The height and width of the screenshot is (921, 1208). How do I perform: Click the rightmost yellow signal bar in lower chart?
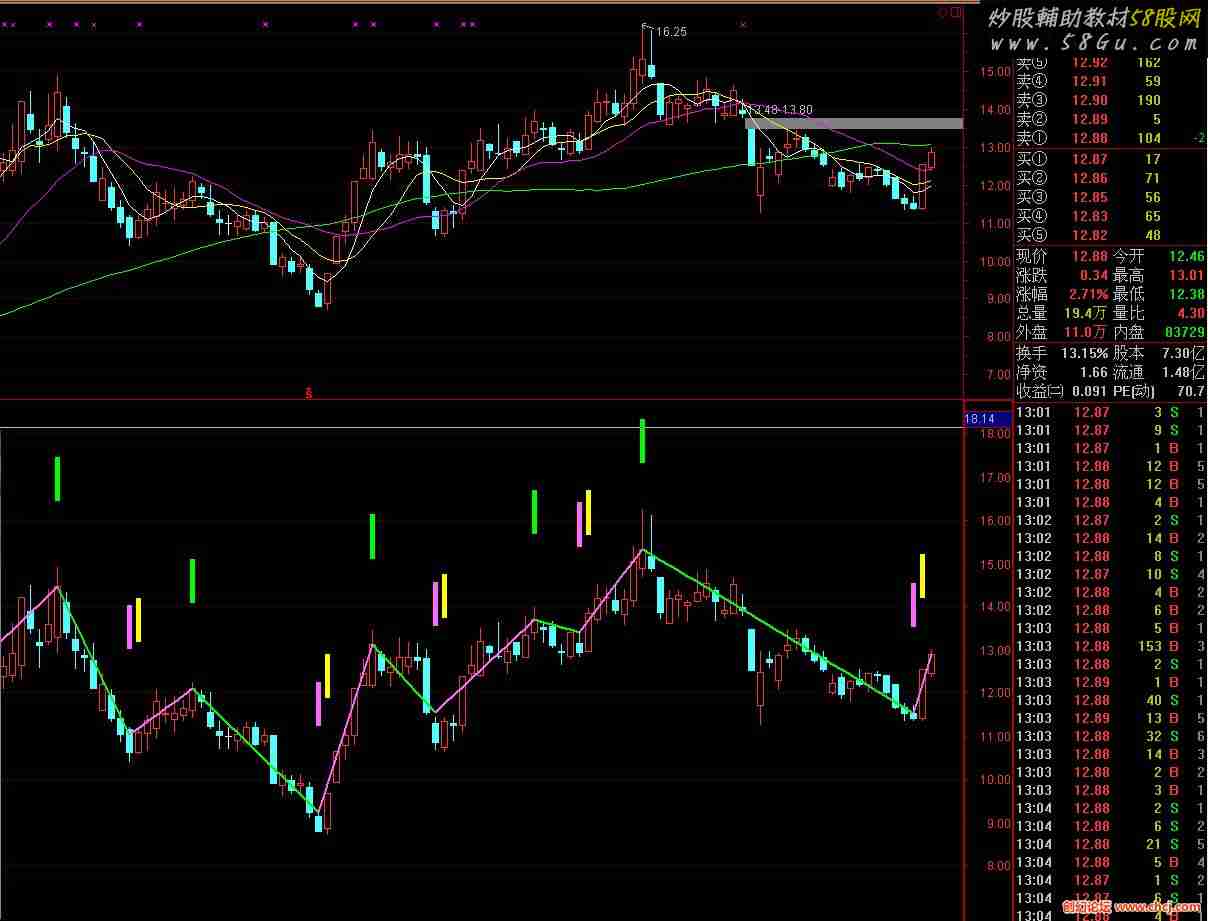pos(922,576)
